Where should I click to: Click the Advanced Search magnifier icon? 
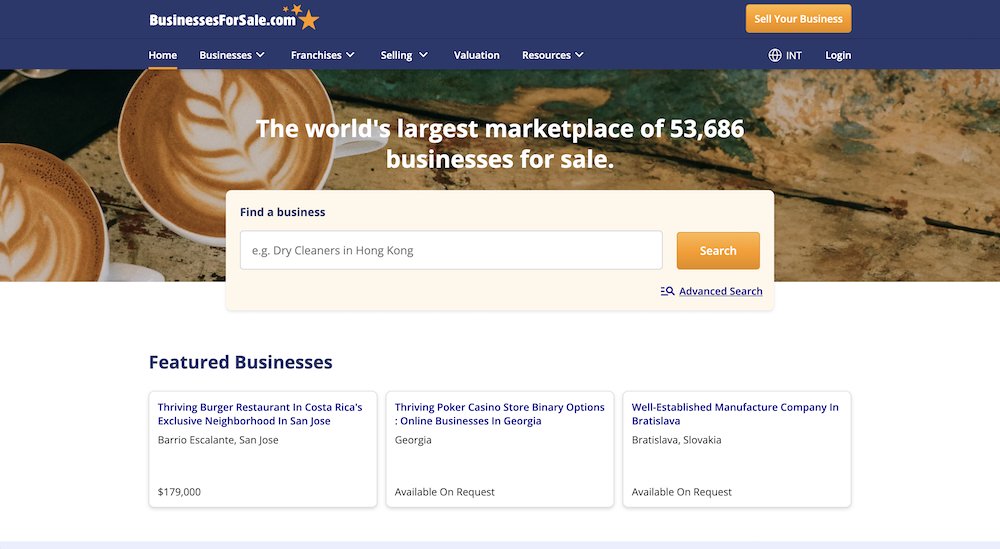(667, 291)
